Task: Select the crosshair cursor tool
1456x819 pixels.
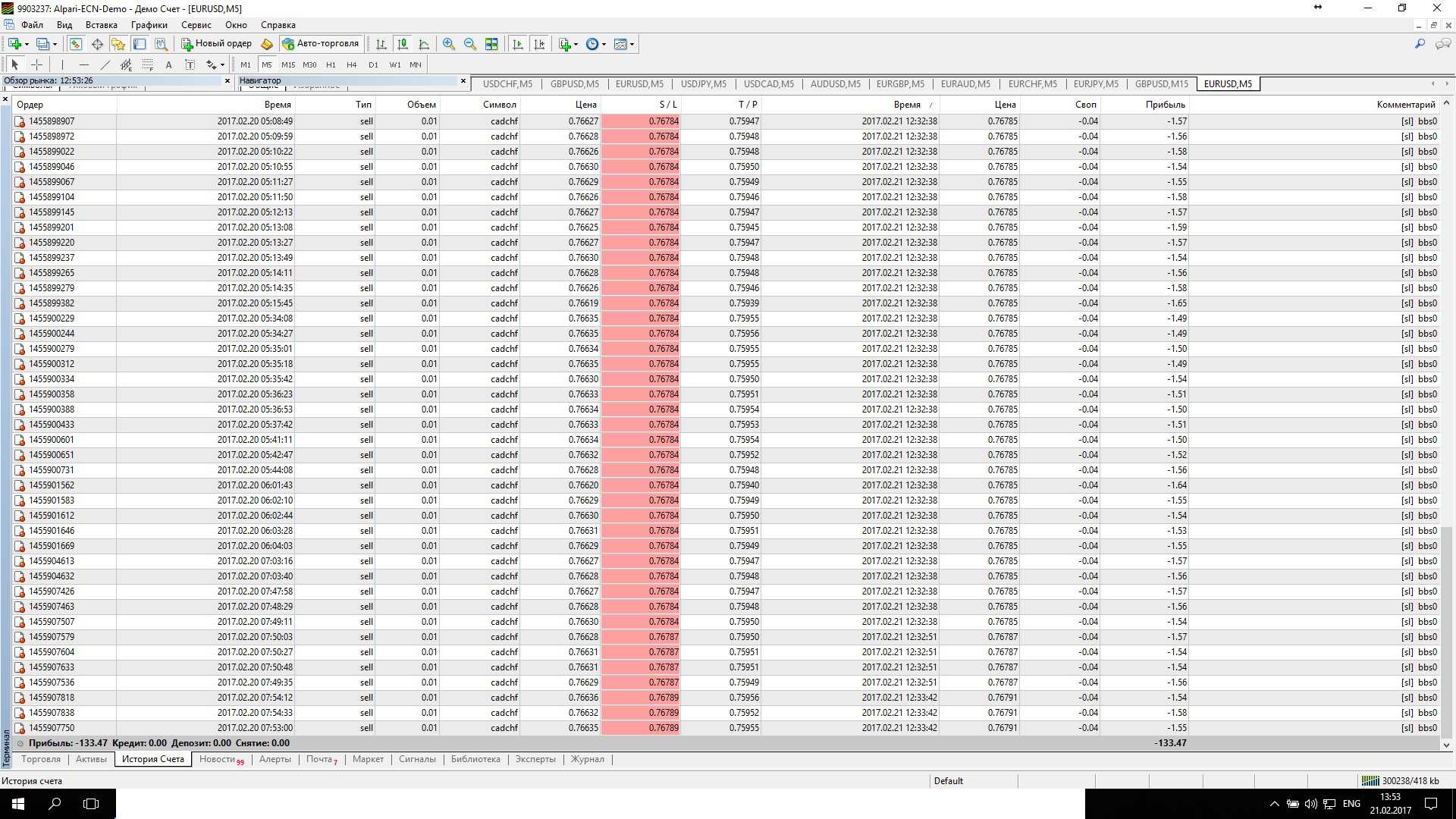Action: [36, 64]
